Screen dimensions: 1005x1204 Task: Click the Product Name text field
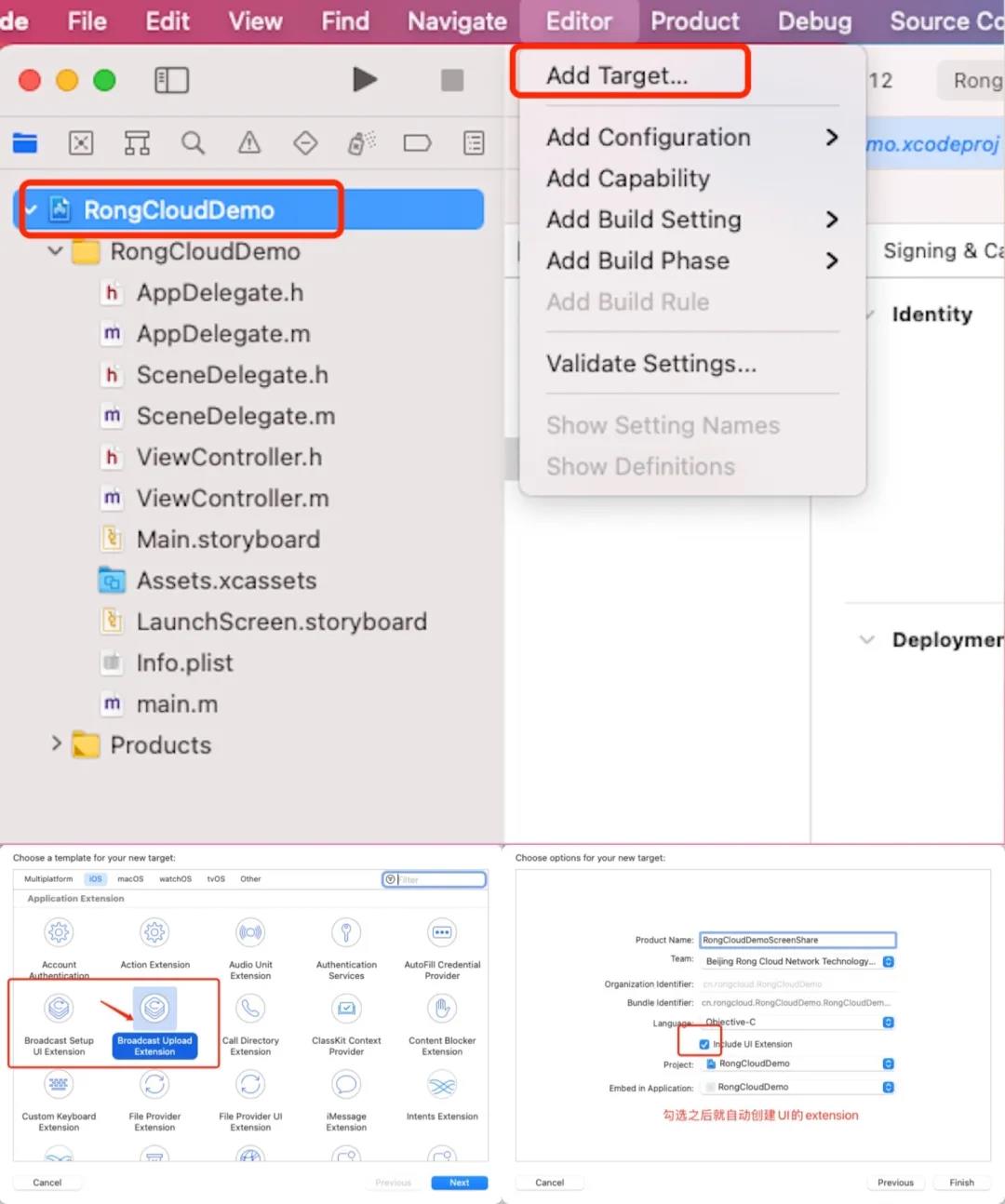[x=798, y=940]
